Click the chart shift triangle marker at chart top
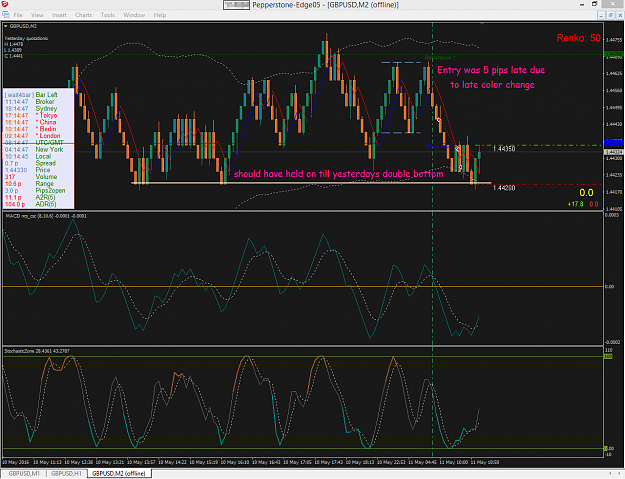This screenshot has height=479, width=625. point(482,24)
